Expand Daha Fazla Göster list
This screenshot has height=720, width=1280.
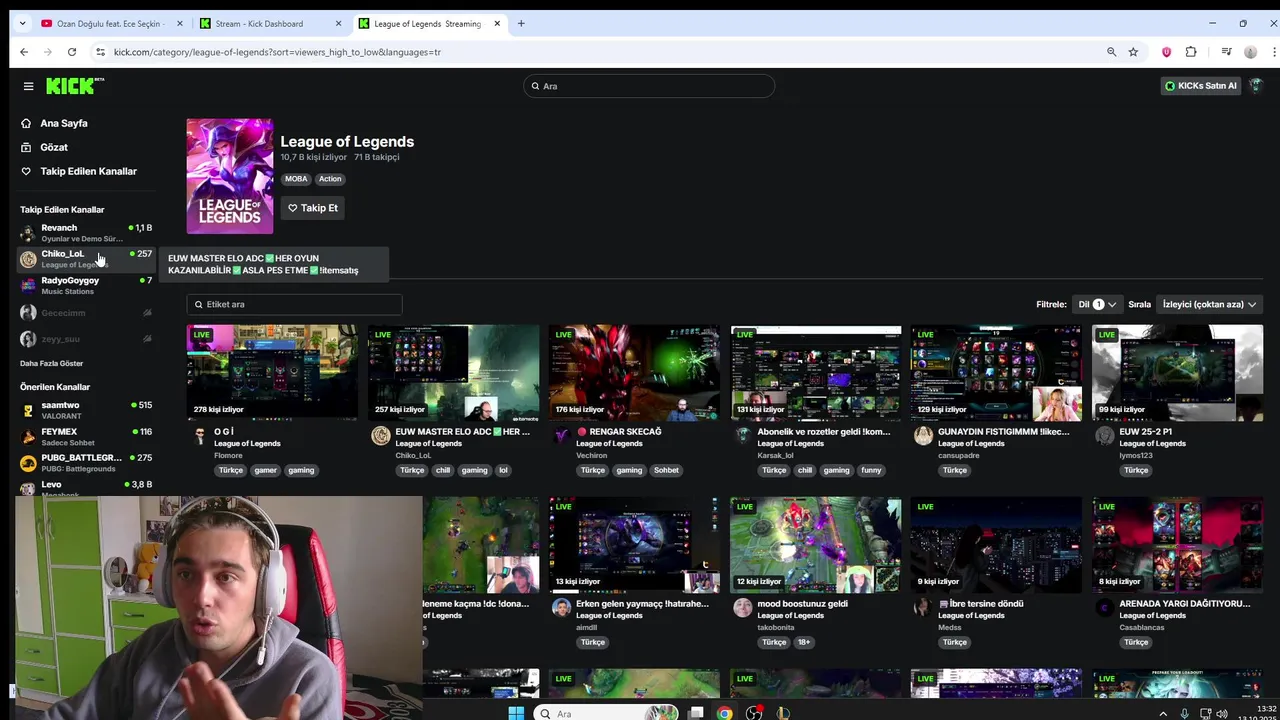(x=52, y=363)
